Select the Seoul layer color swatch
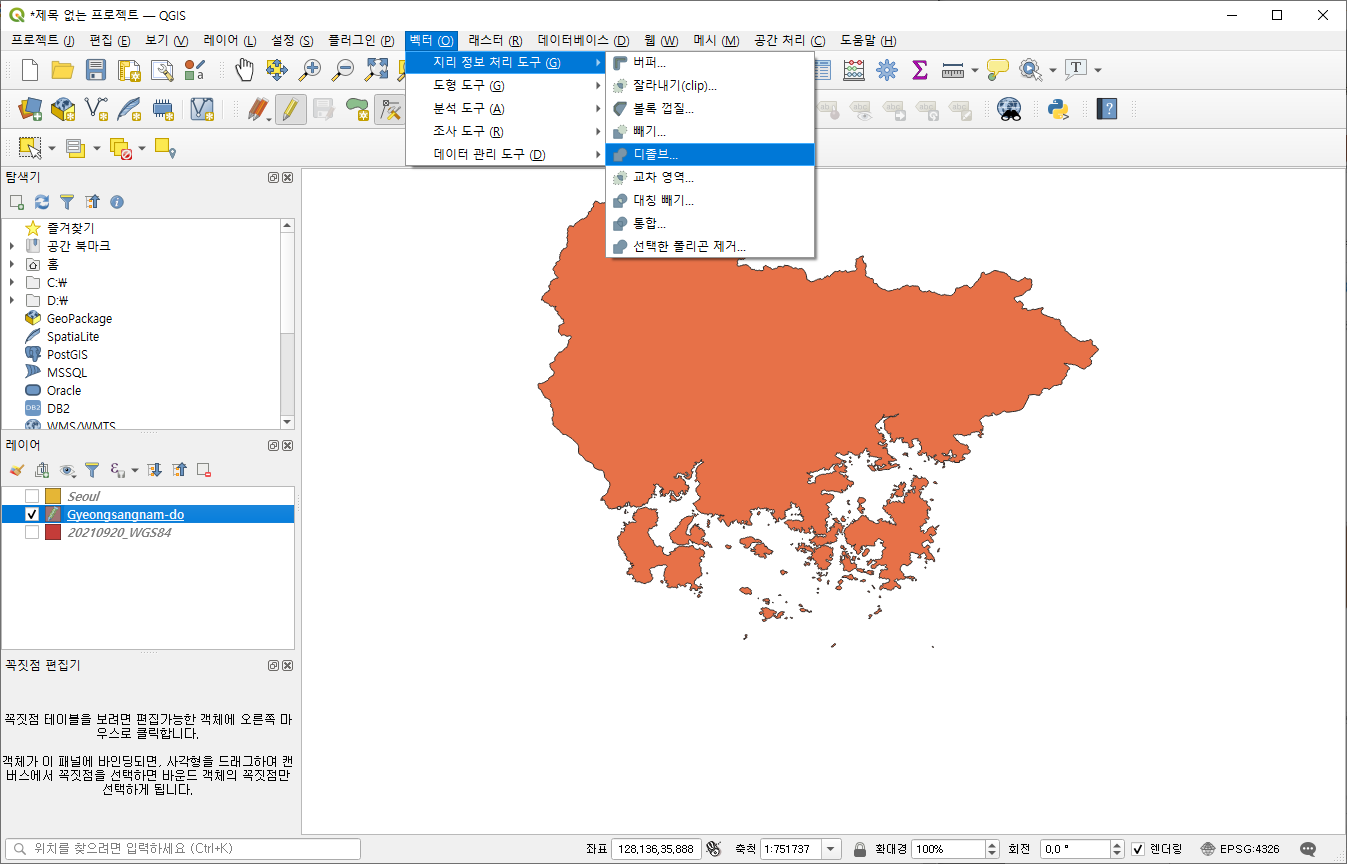 (53, 496)
